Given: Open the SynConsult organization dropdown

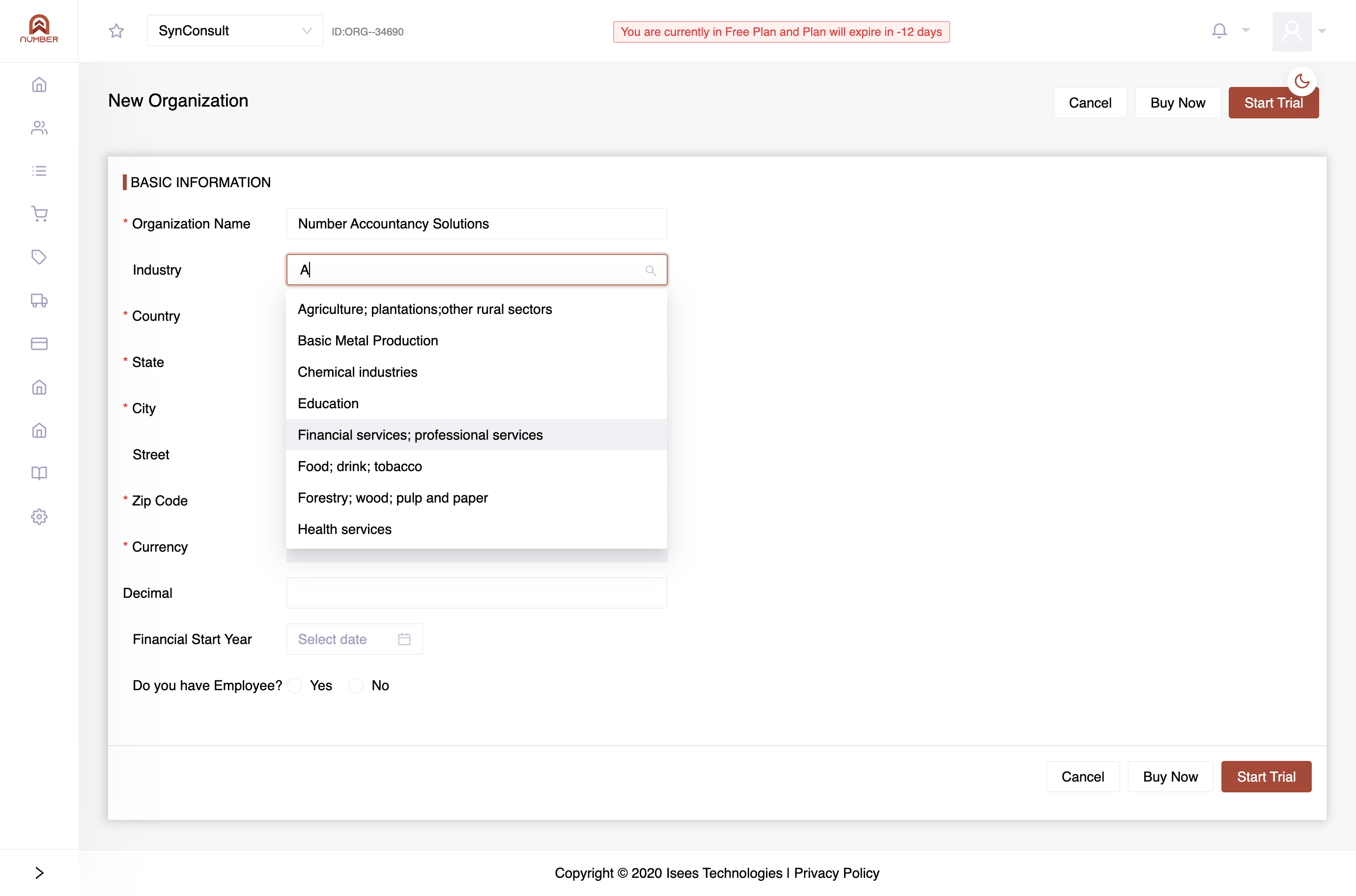Looking at the screenshot, I should pyautogui.click(x=235, y=31).
